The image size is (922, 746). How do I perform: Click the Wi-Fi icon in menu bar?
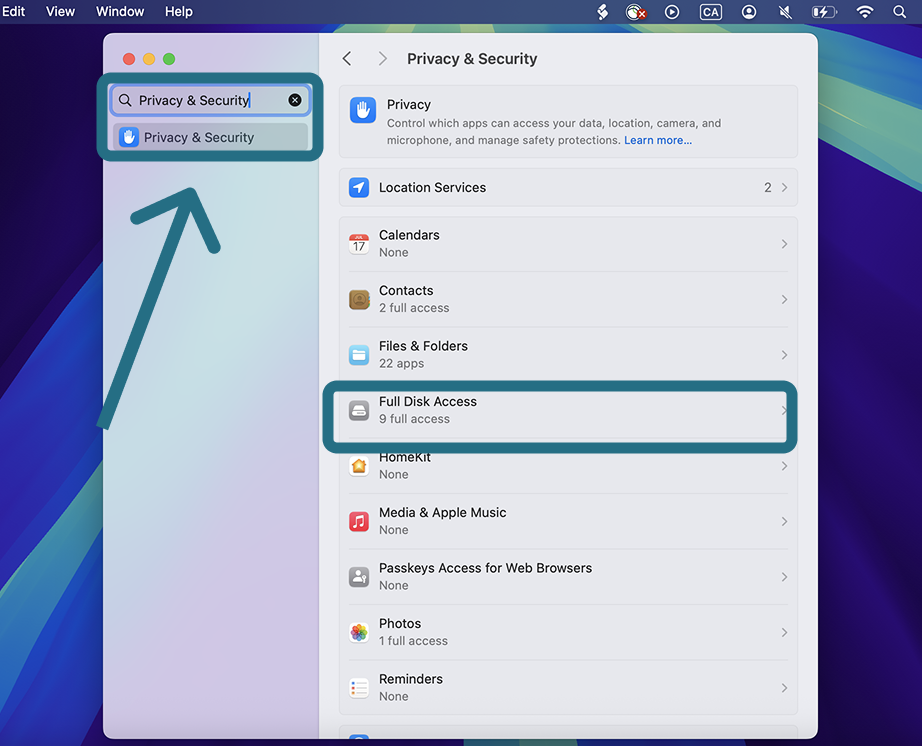(x=864, y=12)
